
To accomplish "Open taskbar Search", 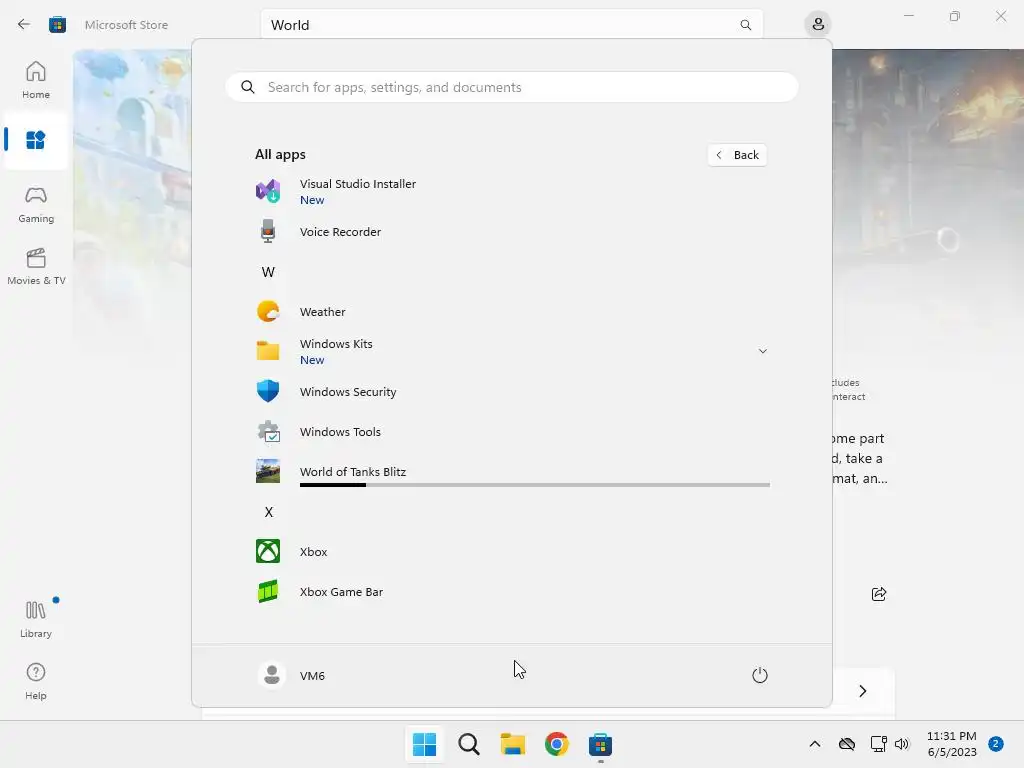I will click(469, 744).
